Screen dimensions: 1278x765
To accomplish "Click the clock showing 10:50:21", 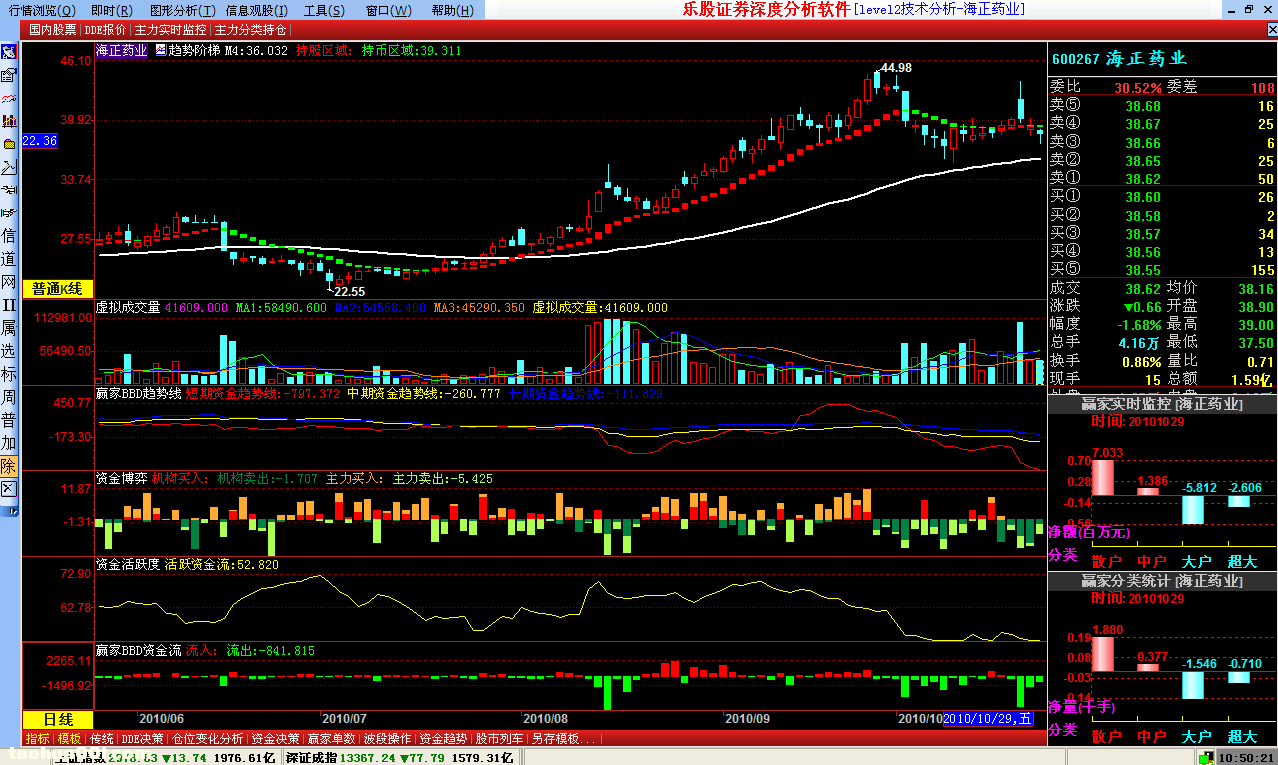I will [1245, 758].
